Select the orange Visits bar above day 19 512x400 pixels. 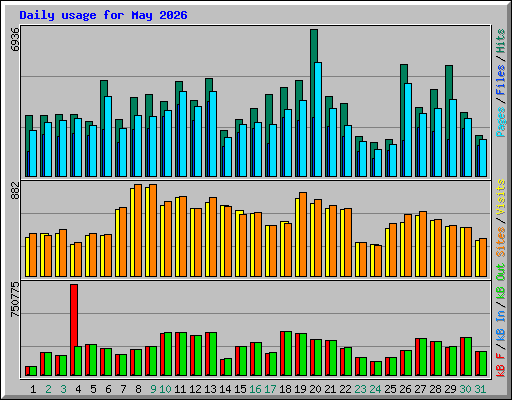303,234
